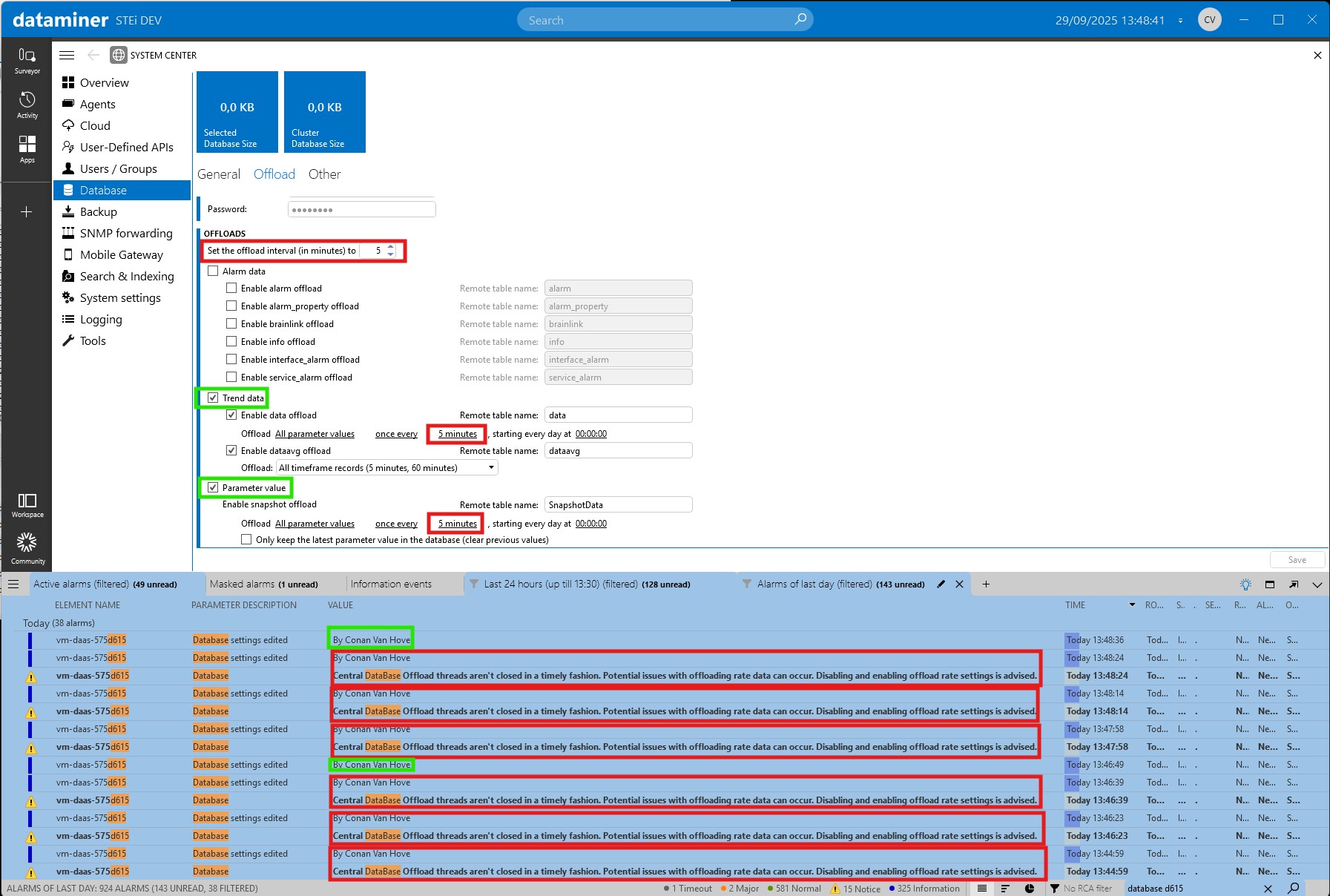Click the light bulb icon in alarm console
Viewport: 1330px width, 896px height.
tap(1245, 584)
